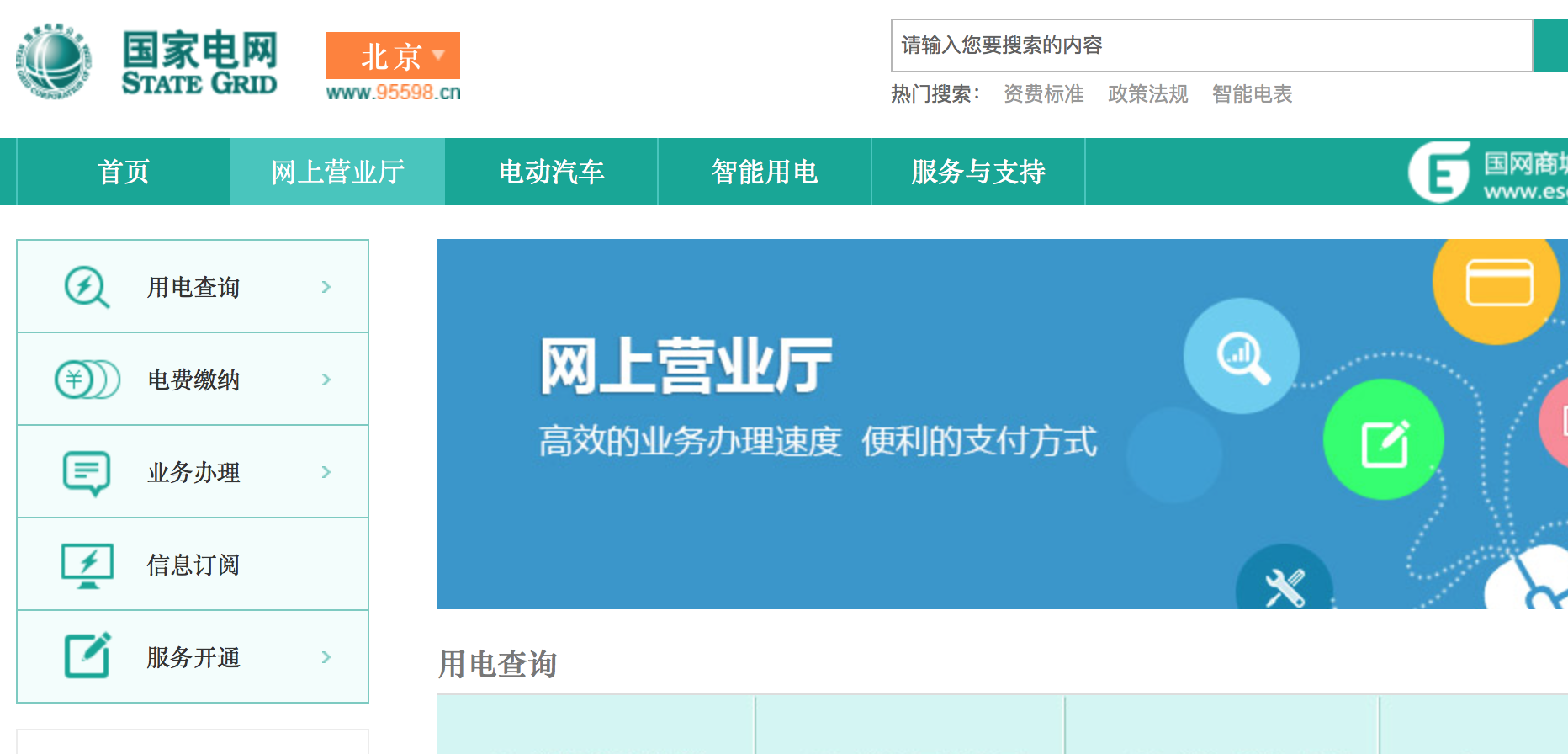The width and height of the screenshot is (1568, 754).
Task: Click the 网上营业厅 banner image
Action: click(x=1002, y=424)
